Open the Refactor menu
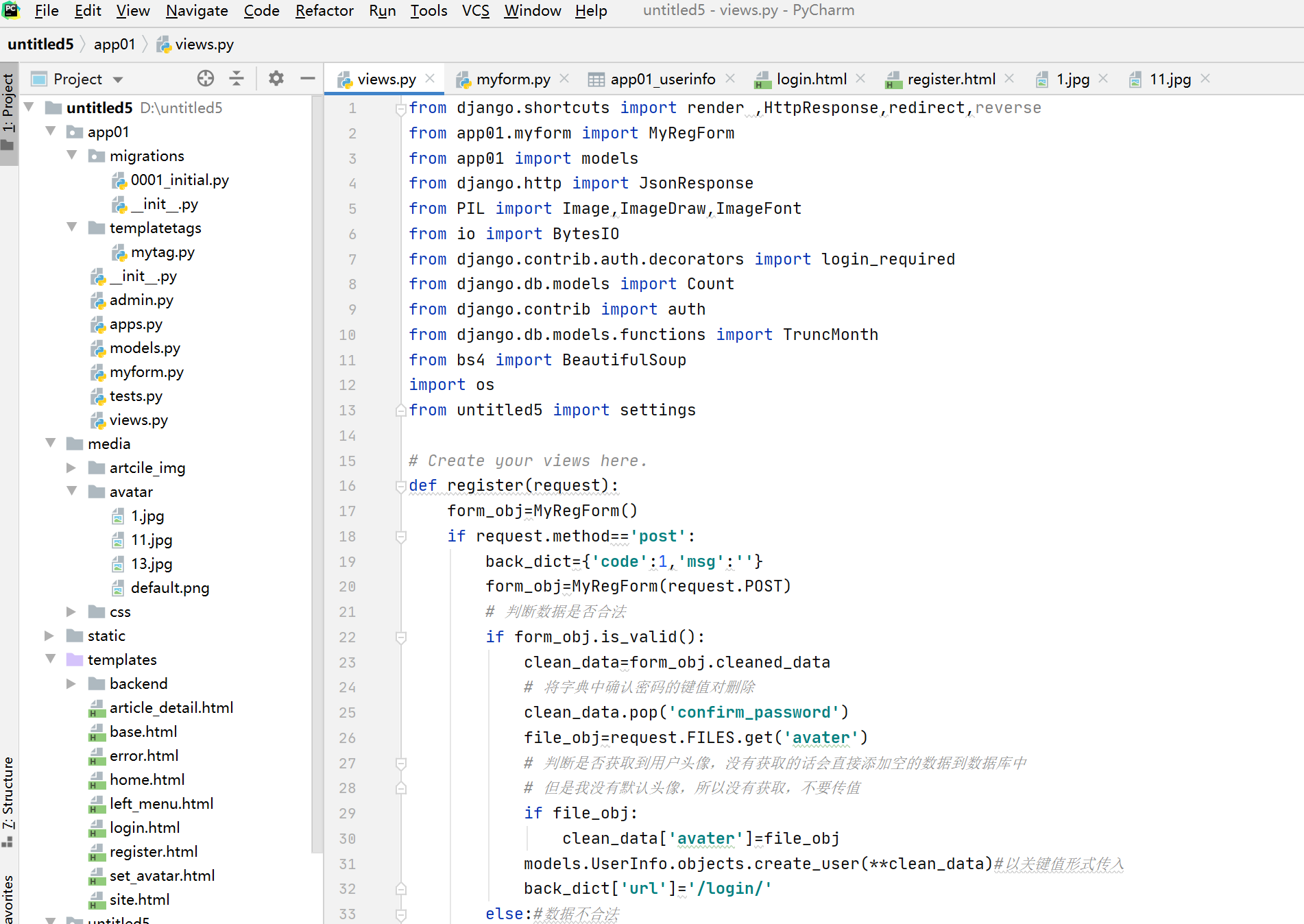 [x=324, y=11]
